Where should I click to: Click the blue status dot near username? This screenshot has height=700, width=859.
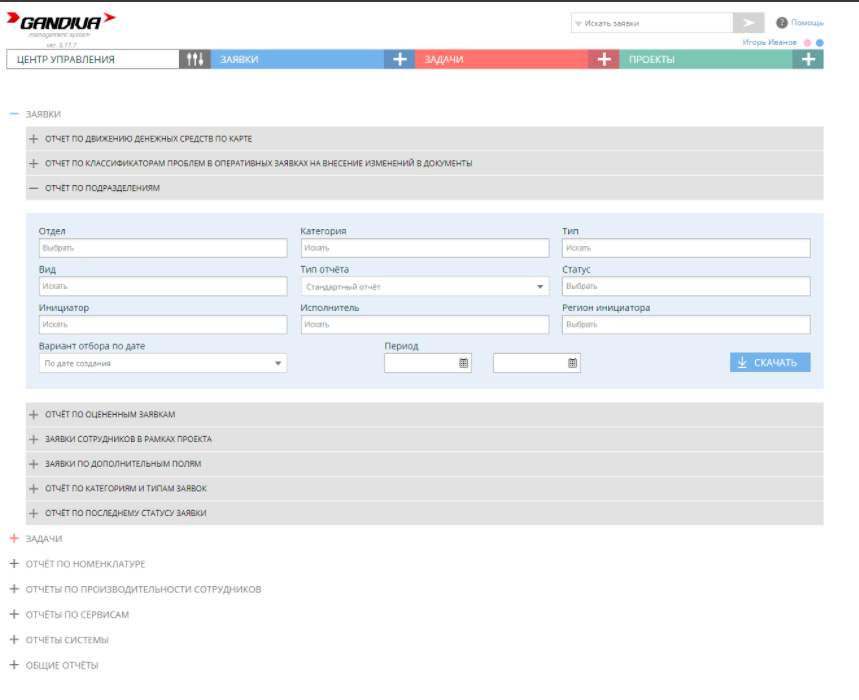point(820,43)
